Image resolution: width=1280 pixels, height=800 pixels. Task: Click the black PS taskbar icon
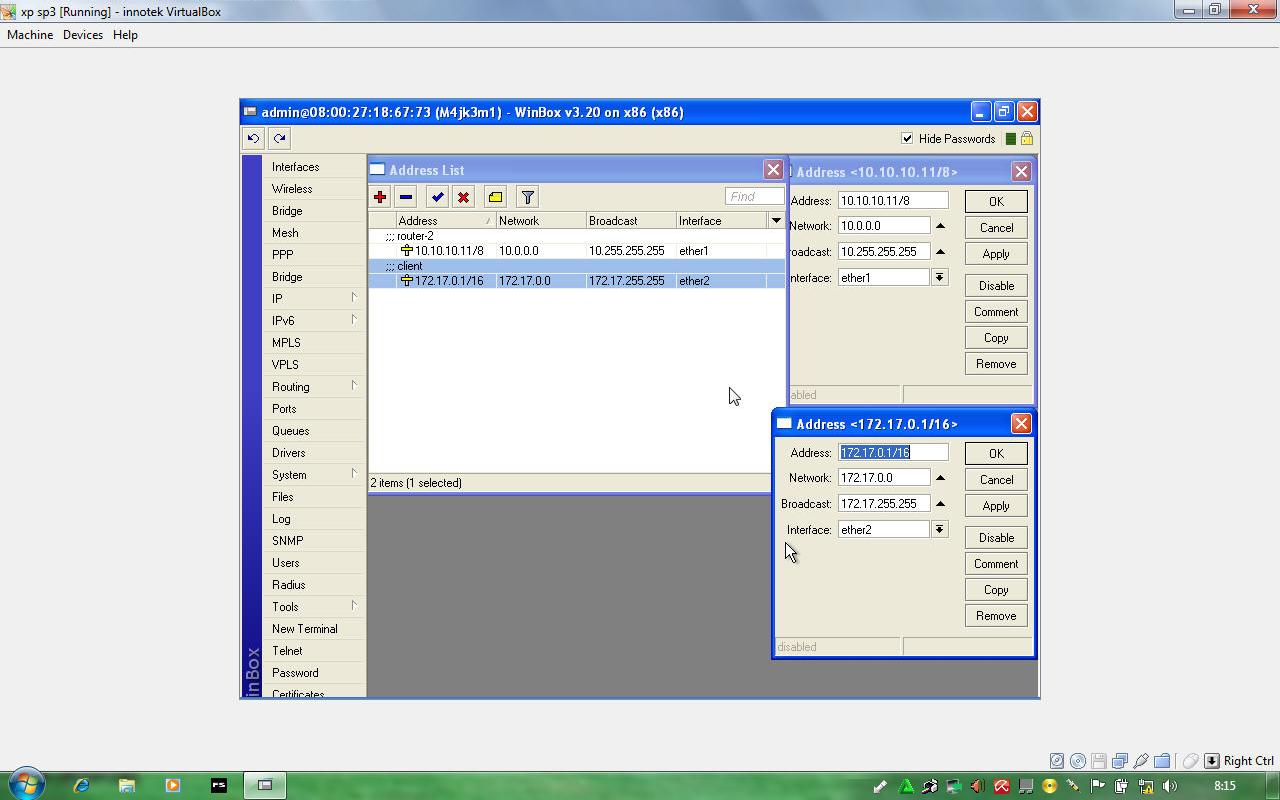point(218,785)
